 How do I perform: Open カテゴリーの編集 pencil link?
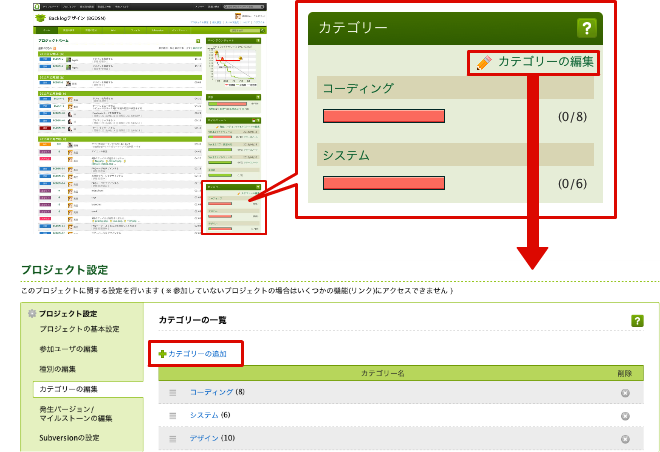[x=535, y=62]
